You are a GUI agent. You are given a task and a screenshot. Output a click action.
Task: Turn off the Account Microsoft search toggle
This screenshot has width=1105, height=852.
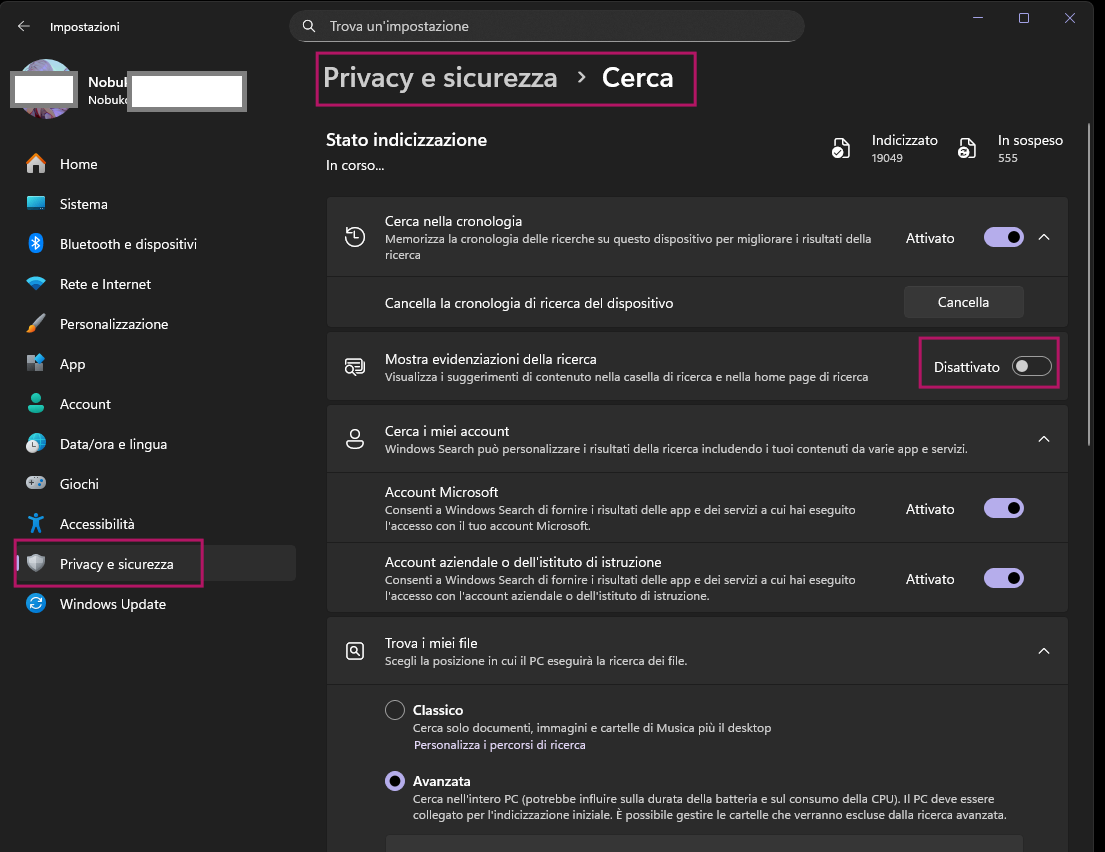click(1004, 508)
